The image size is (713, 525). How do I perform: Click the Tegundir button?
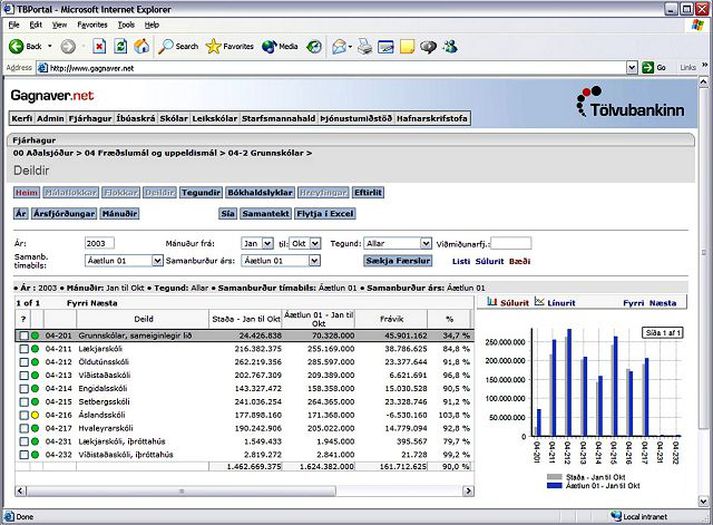[201, 193]
